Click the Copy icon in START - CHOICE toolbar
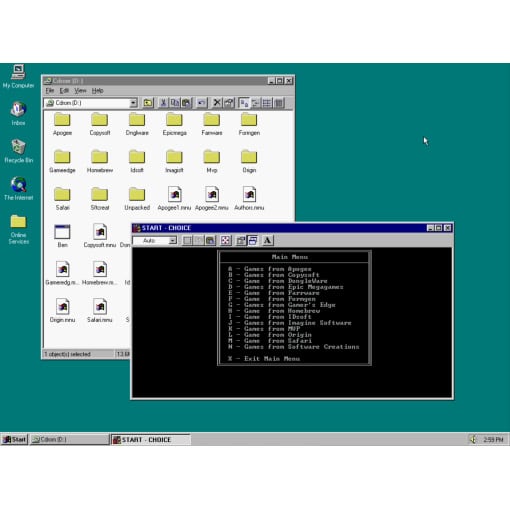This screenshot has width=510, height=510. (199, 240)
